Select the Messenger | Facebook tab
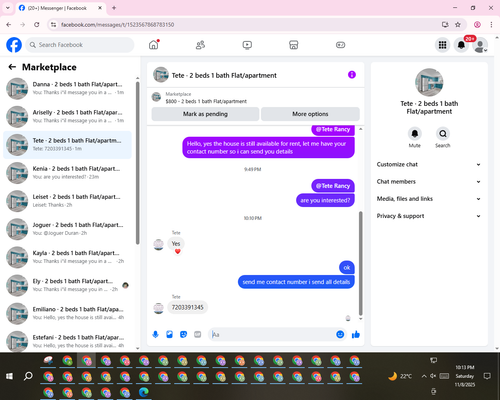 click(61, 8)
